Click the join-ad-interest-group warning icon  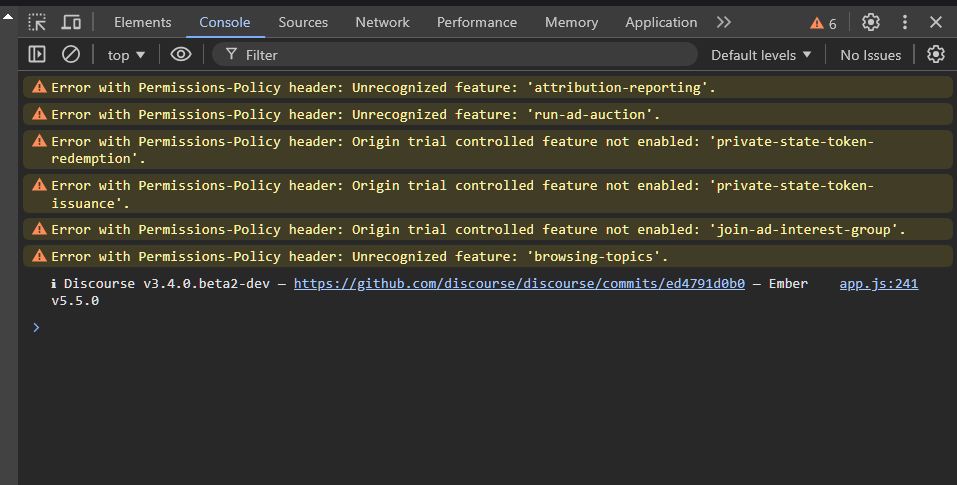point(40,229)
